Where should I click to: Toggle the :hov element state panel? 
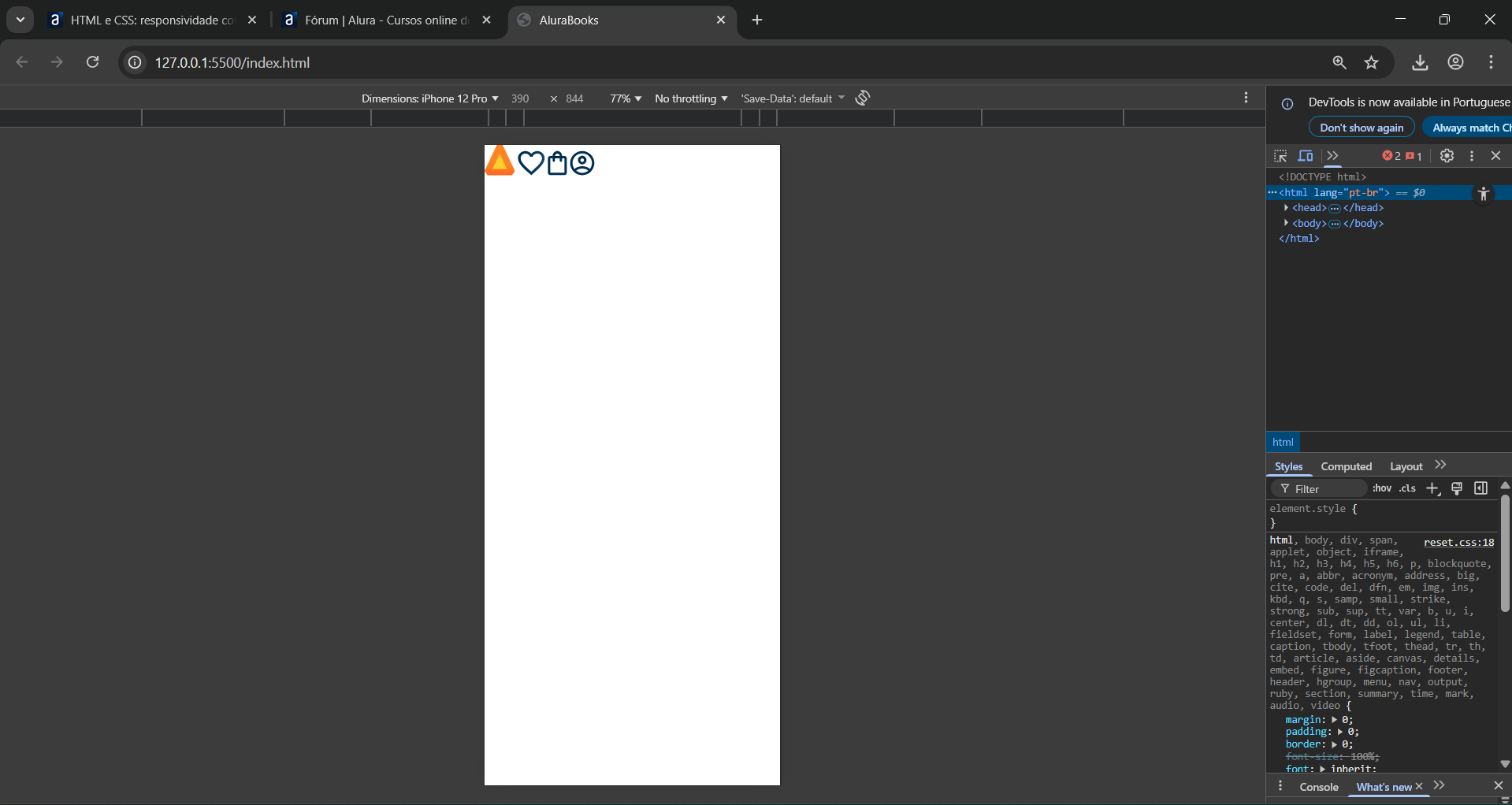point(1382,488)
